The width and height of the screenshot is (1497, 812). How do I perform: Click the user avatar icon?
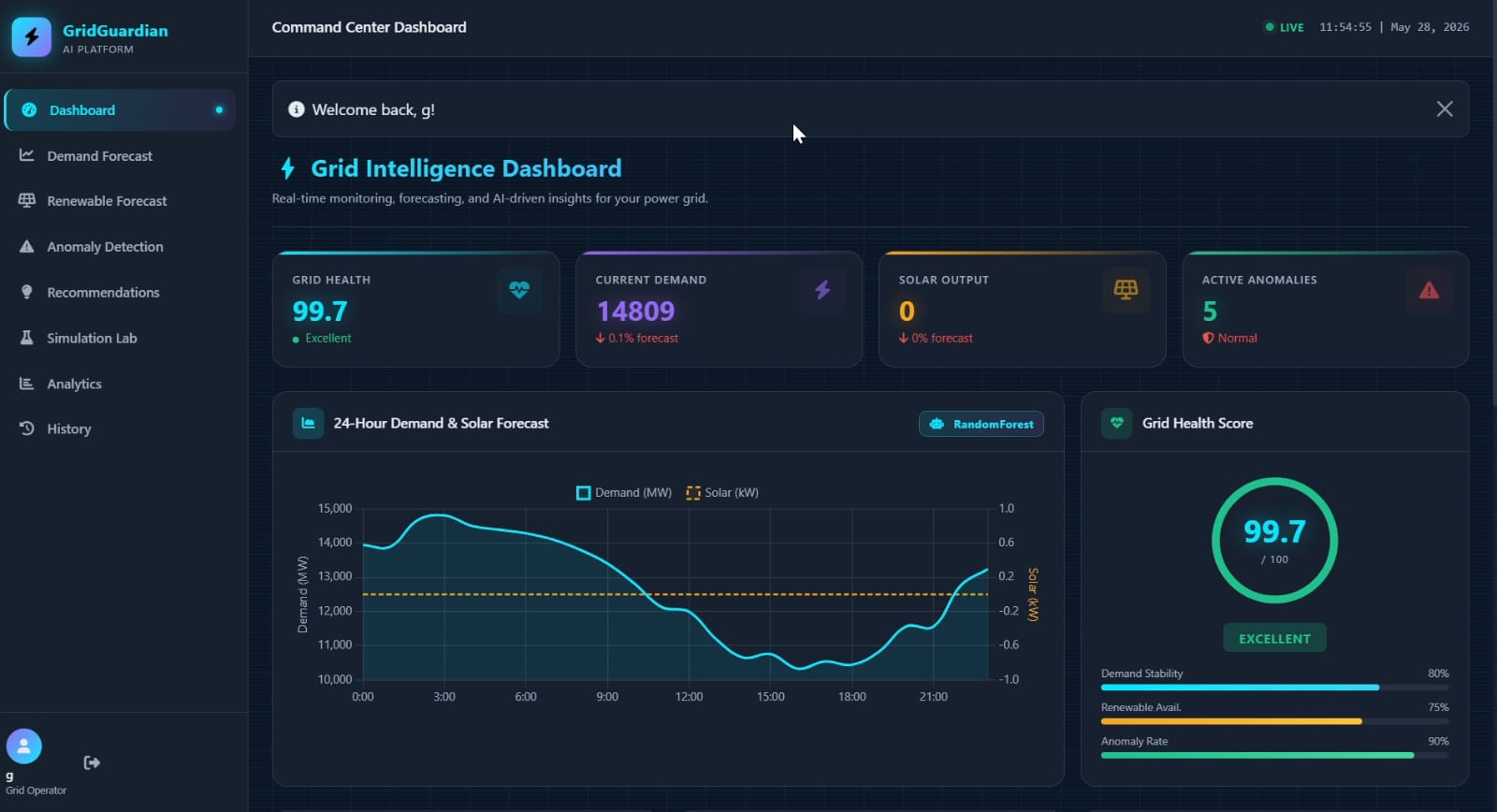24,747
